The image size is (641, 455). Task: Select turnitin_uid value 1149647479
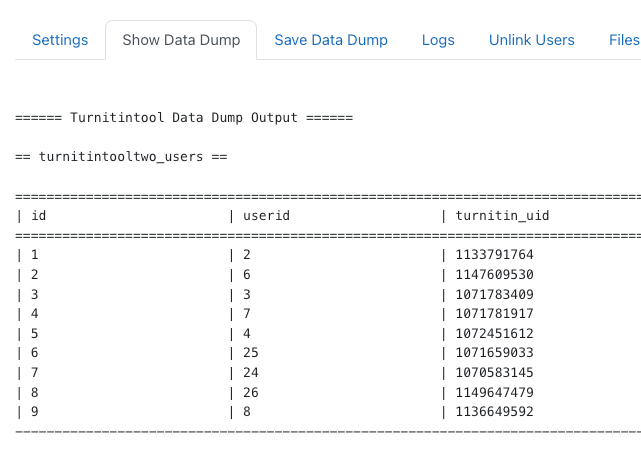pos(495,392)
